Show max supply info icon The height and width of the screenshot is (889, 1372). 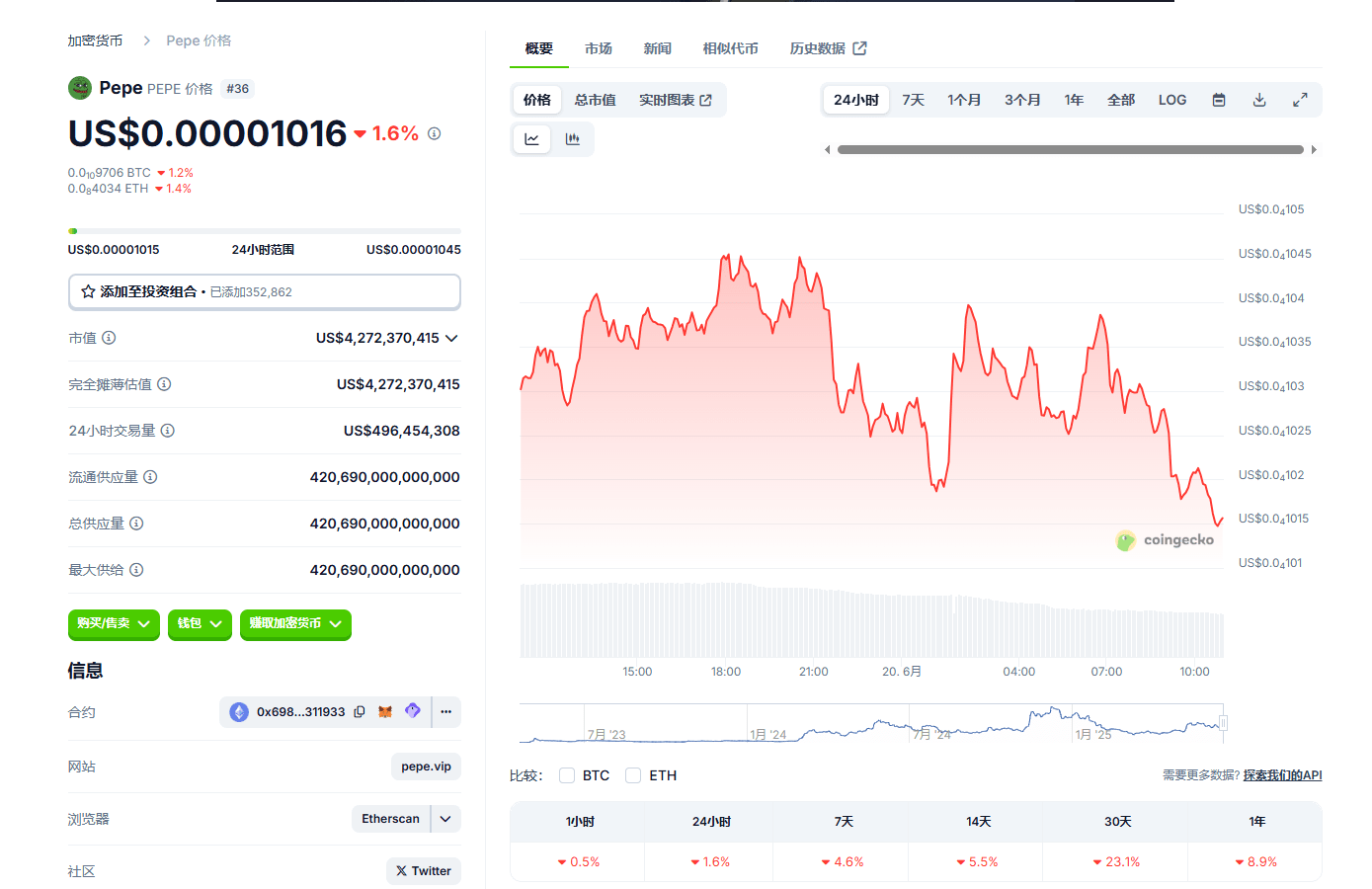coord(136,570)
